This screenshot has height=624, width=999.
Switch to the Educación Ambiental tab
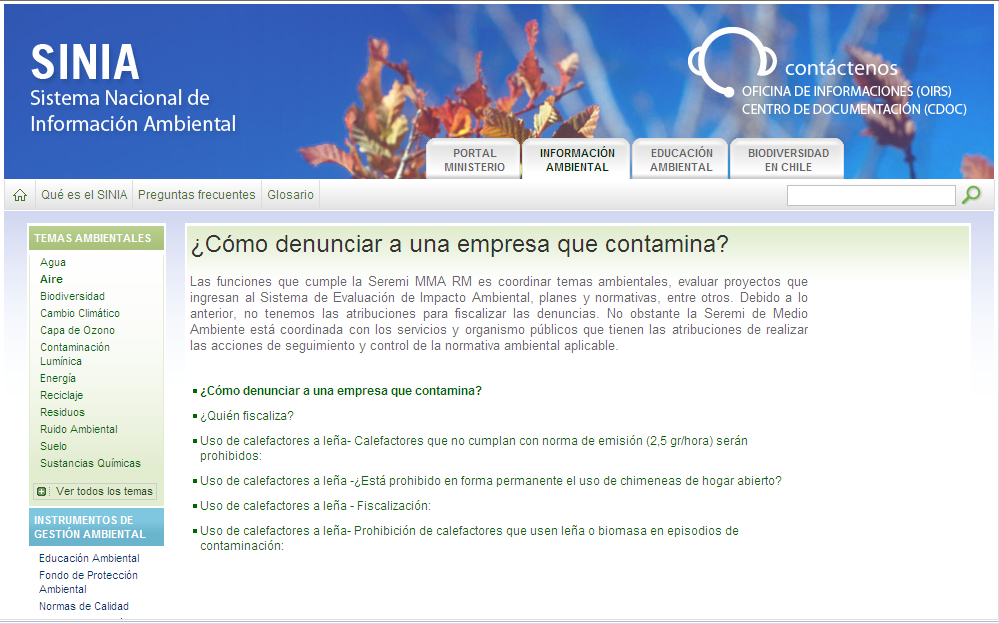pyautogui.click(x=681, y=160)
